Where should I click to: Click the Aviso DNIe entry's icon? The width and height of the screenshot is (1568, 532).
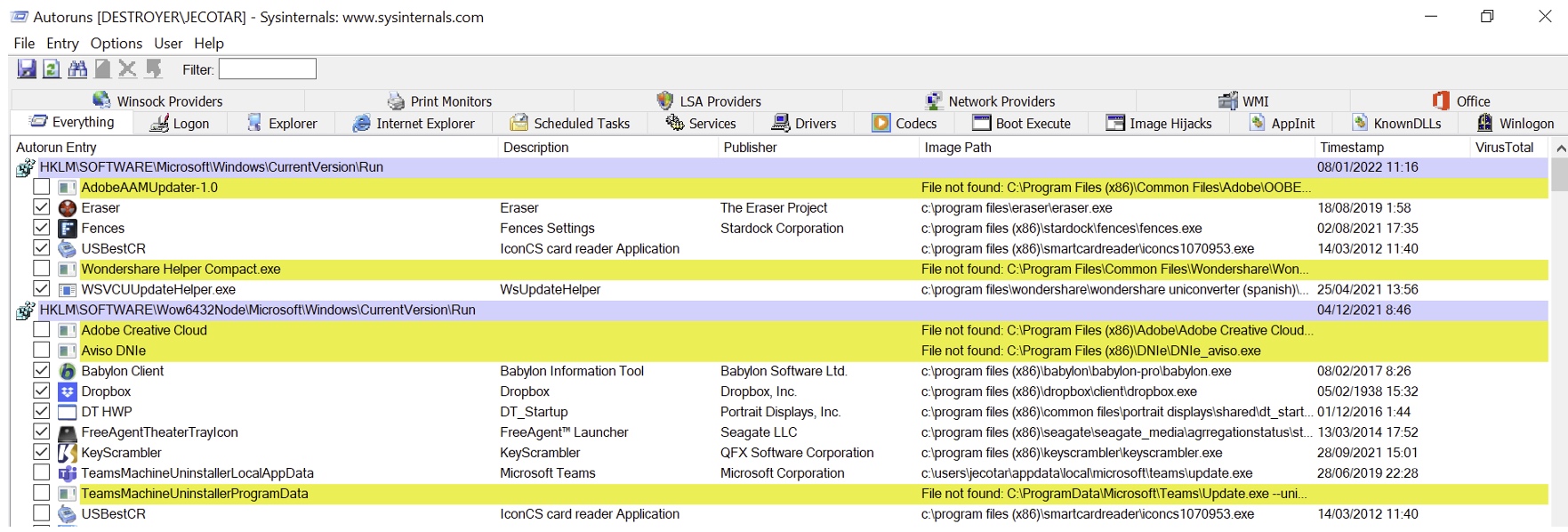click(67, 351)
